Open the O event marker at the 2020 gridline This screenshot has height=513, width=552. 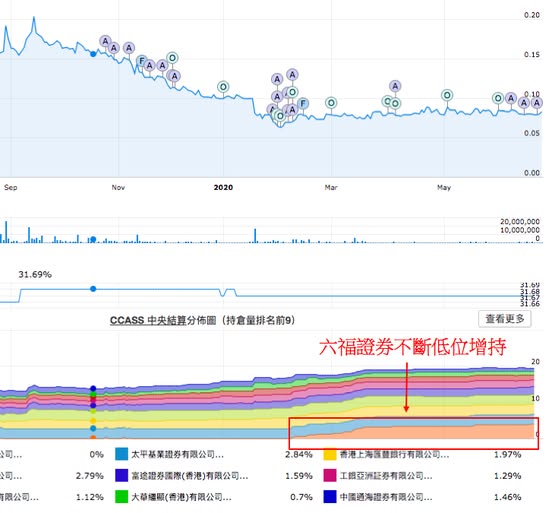tap(223, 87)
